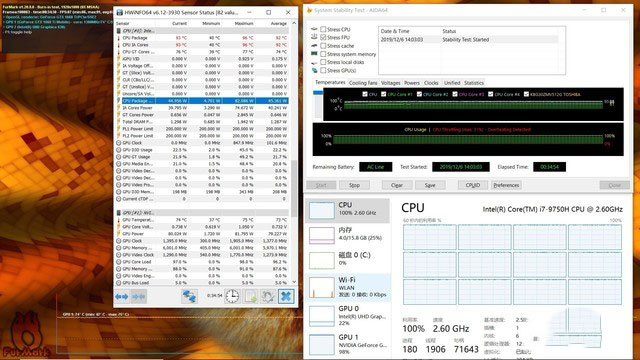Click Average column header in HWiNFO

pos(279,24)
